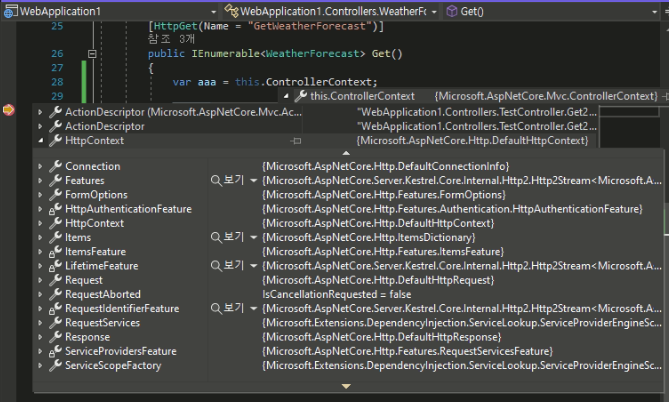
Task: Click the wrench icon beside Connection
Action: pyautogui.click(x=55, y=166)
